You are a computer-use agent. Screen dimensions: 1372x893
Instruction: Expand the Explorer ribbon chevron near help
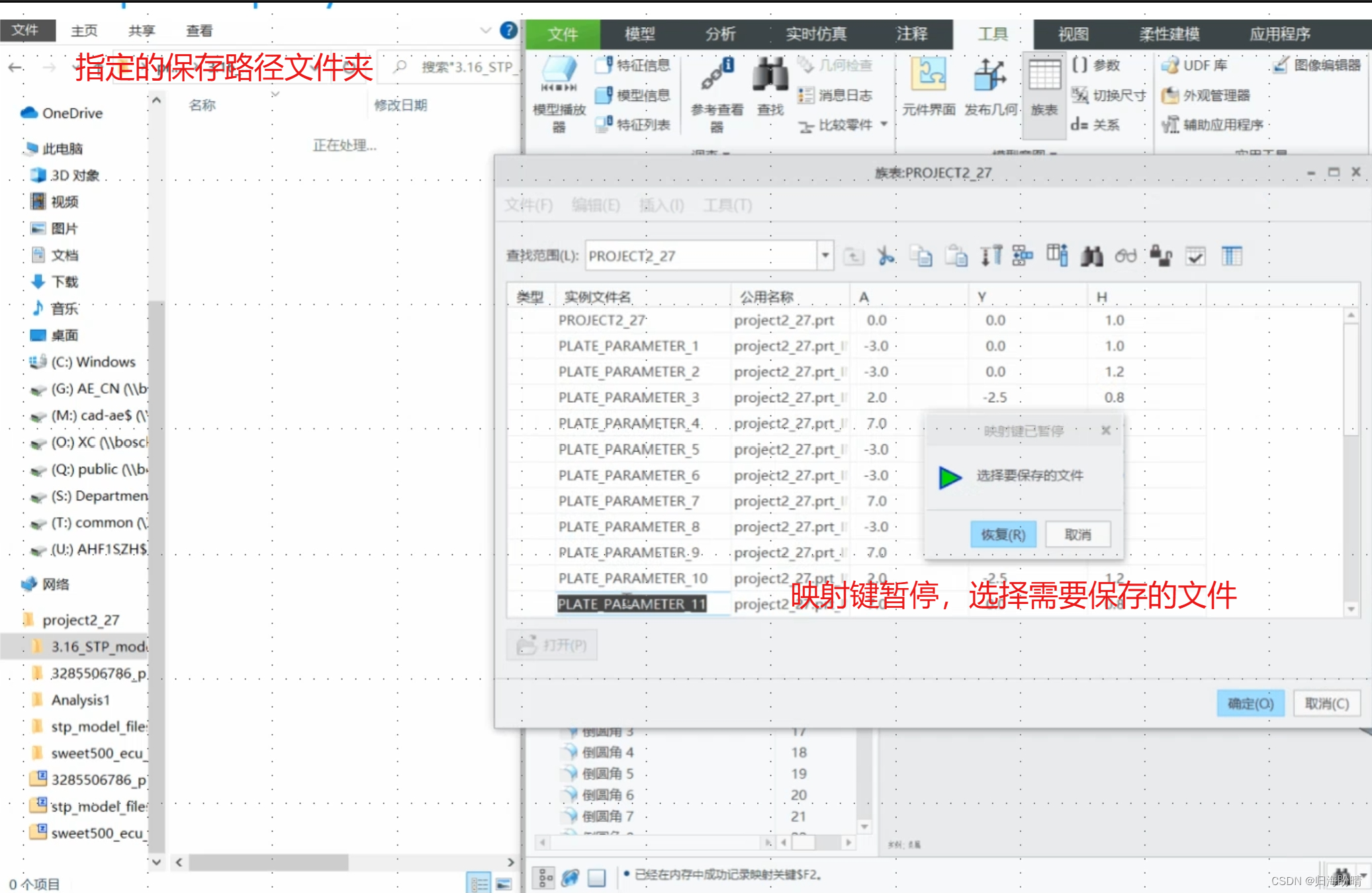(485, 30)
